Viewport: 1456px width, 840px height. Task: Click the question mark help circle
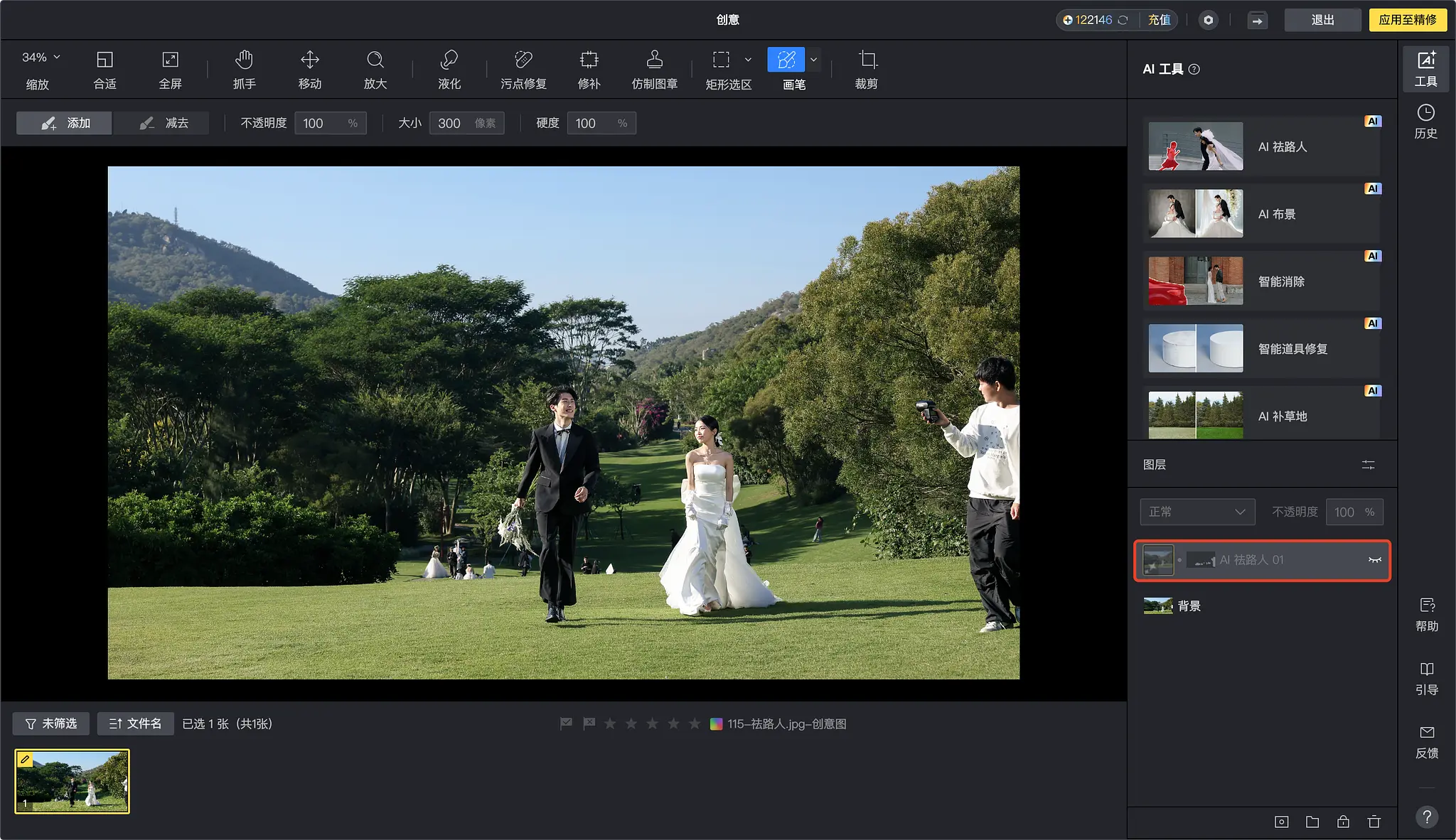click(1426, 817)
